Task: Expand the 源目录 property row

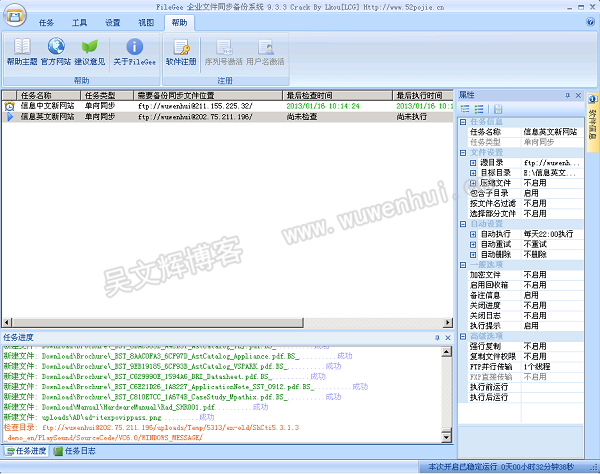Action: pos(473,161)
